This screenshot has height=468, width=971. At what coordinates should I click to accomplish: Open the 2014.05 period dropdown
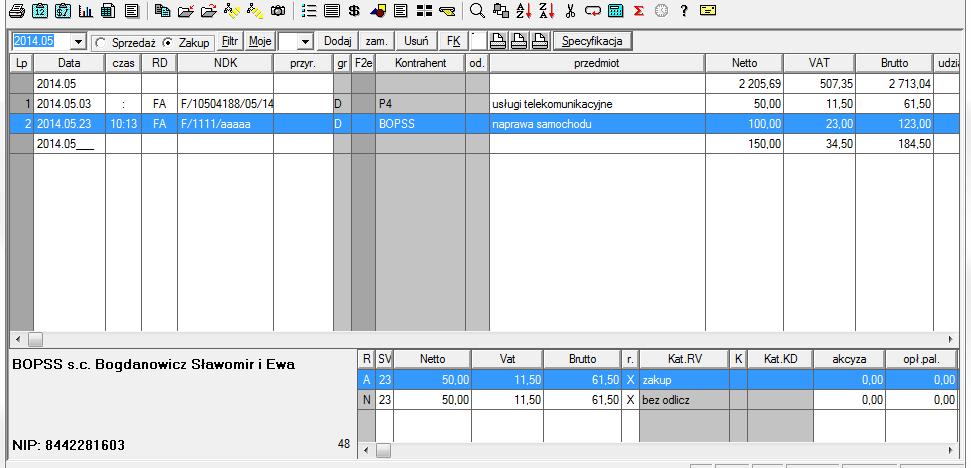point(78,42)
